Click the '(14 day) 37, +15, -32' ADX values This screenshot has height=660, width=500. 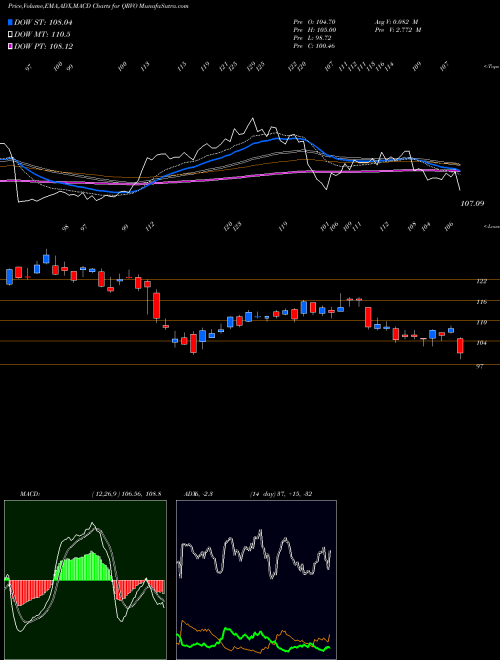pyautogui.click(x=281, y=494)
